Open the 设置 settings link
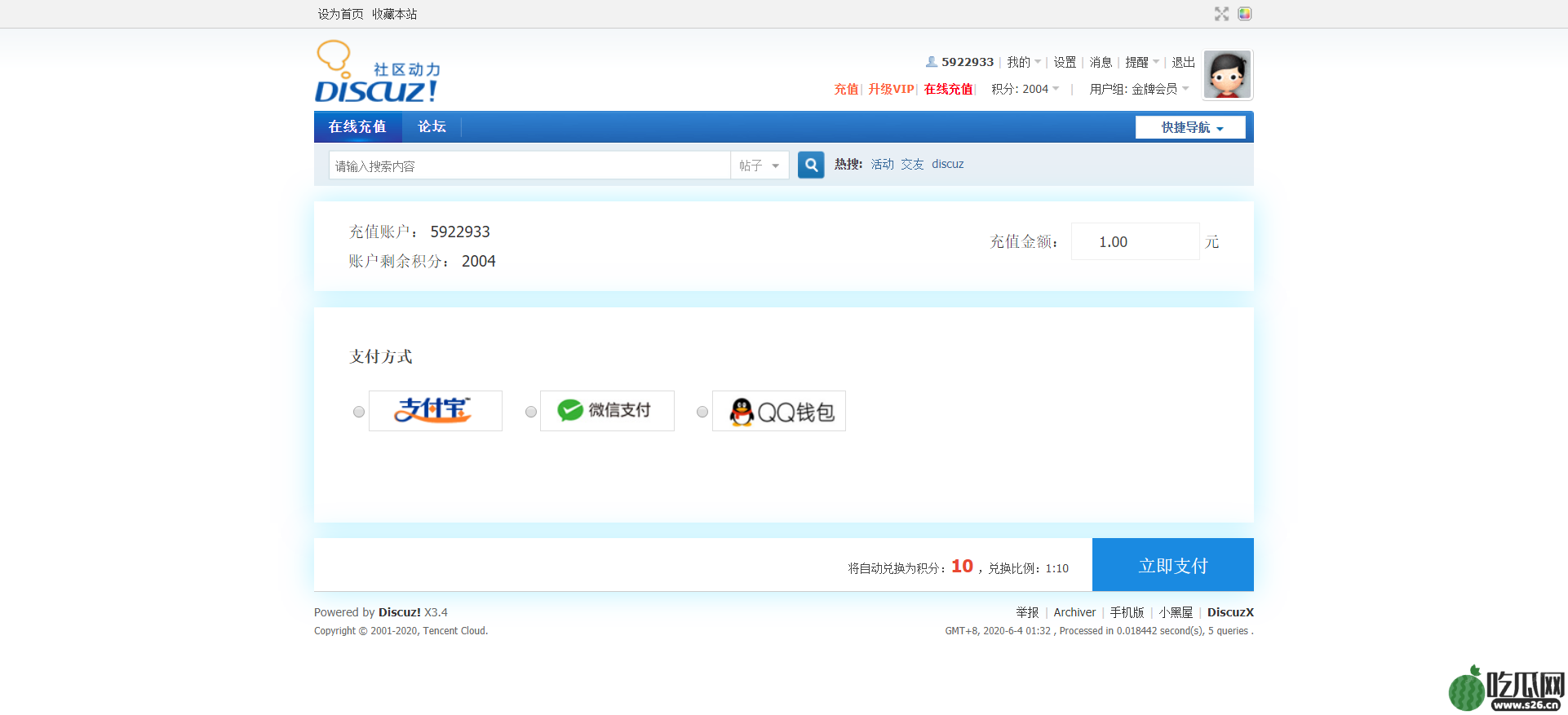Image resolution: width=1568 pixels, height=715 pixels. pos(1065,62)
